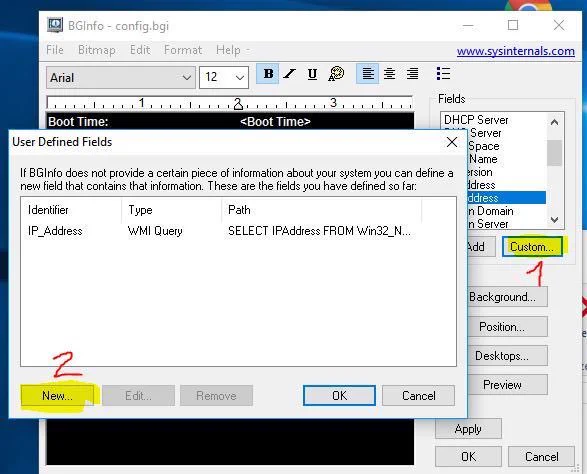Align text left icon
Viewport: 587px width, 474px height.
tap(368, 74)
